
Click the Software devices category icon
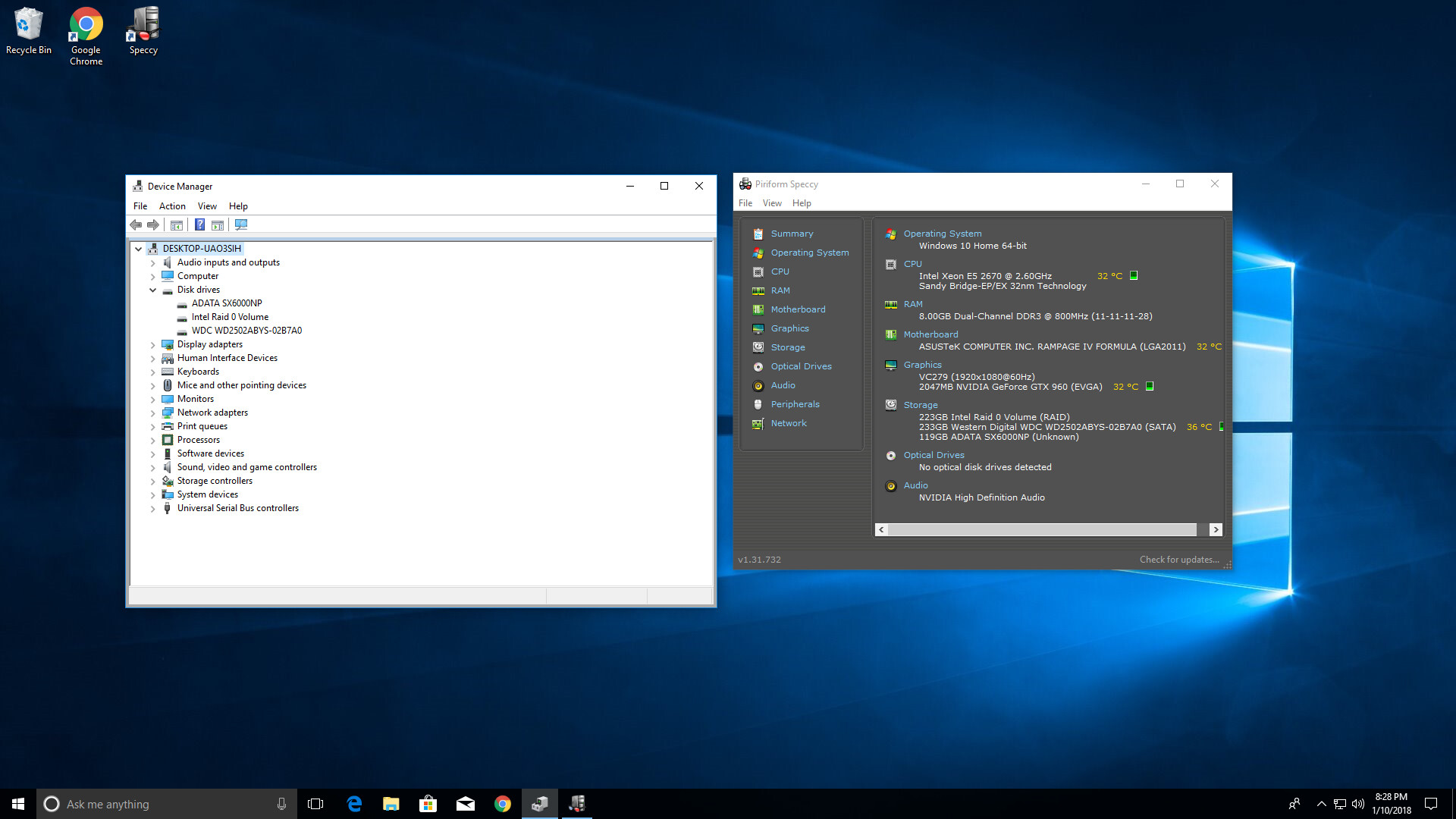point(168,453)
